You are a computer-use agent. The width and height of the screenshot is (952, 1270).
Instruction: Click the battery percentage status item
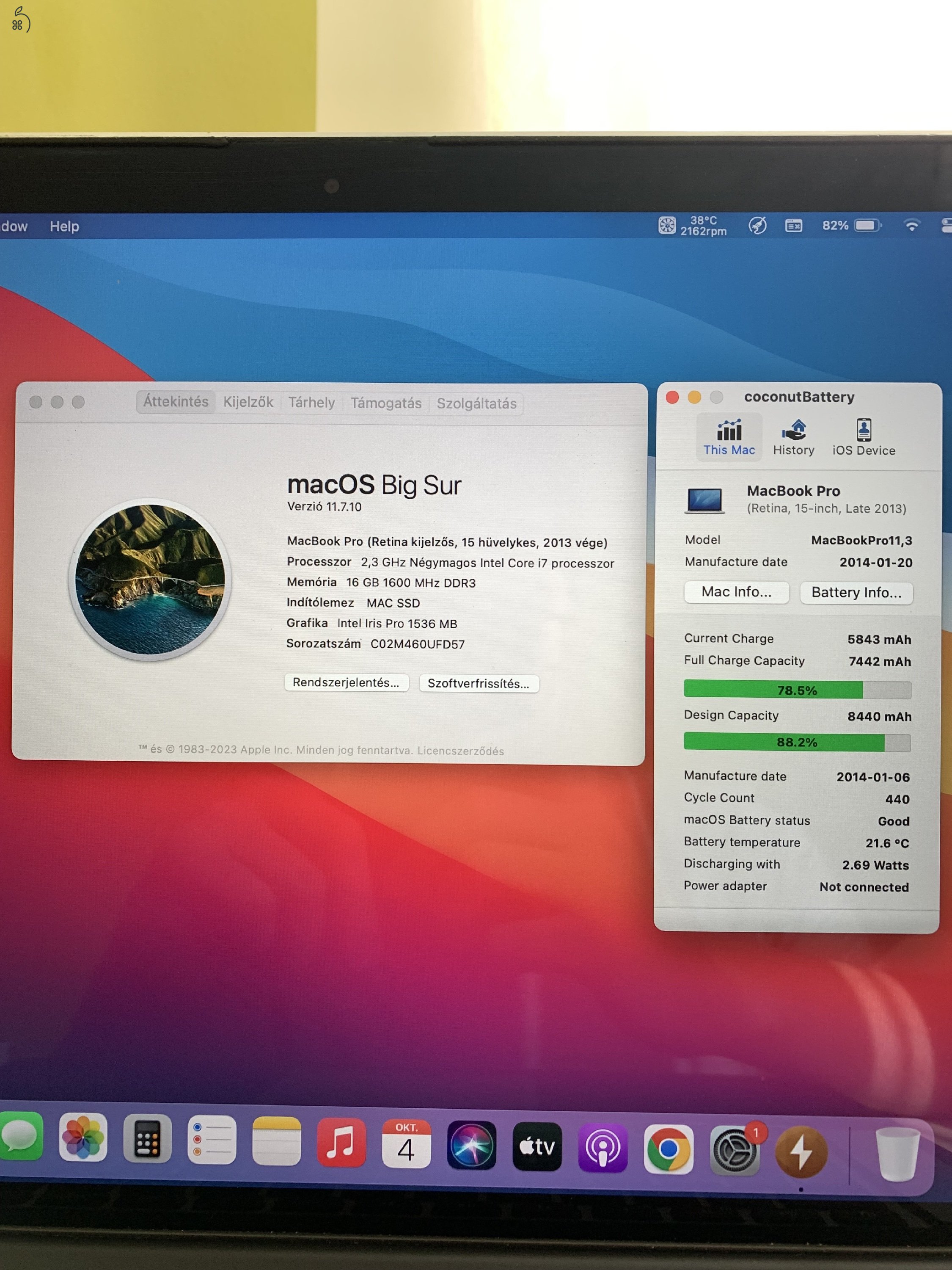850,226
